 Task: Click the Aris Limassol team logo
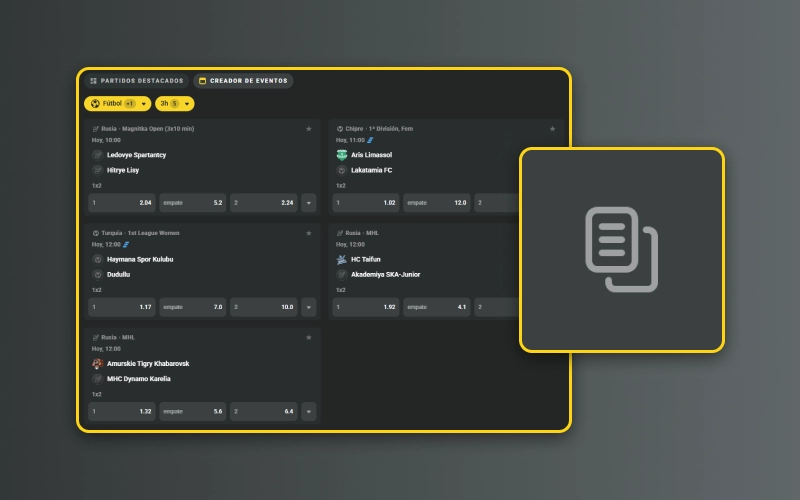(x=342, y=155)
